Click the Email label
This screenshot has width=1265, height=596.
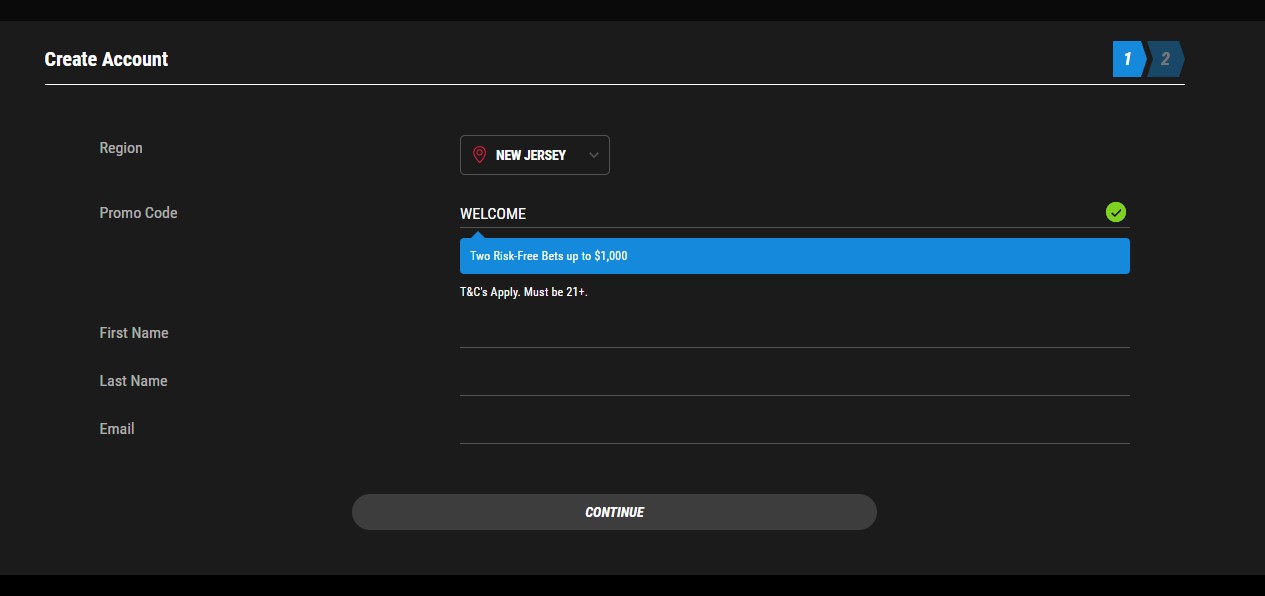[117, 429]
